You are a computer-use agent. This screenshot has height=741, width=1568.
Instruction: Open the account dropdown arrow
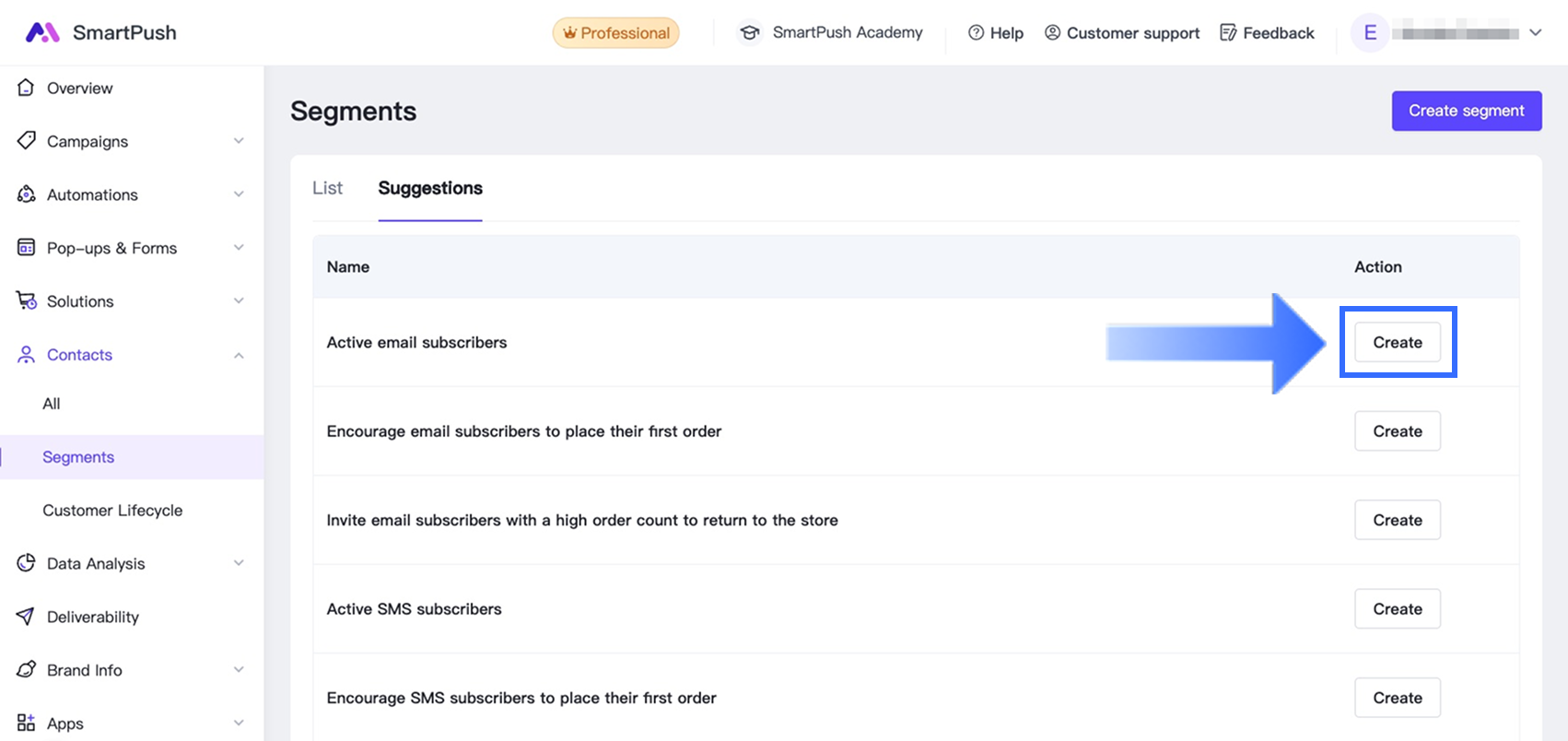[1535, 32]
